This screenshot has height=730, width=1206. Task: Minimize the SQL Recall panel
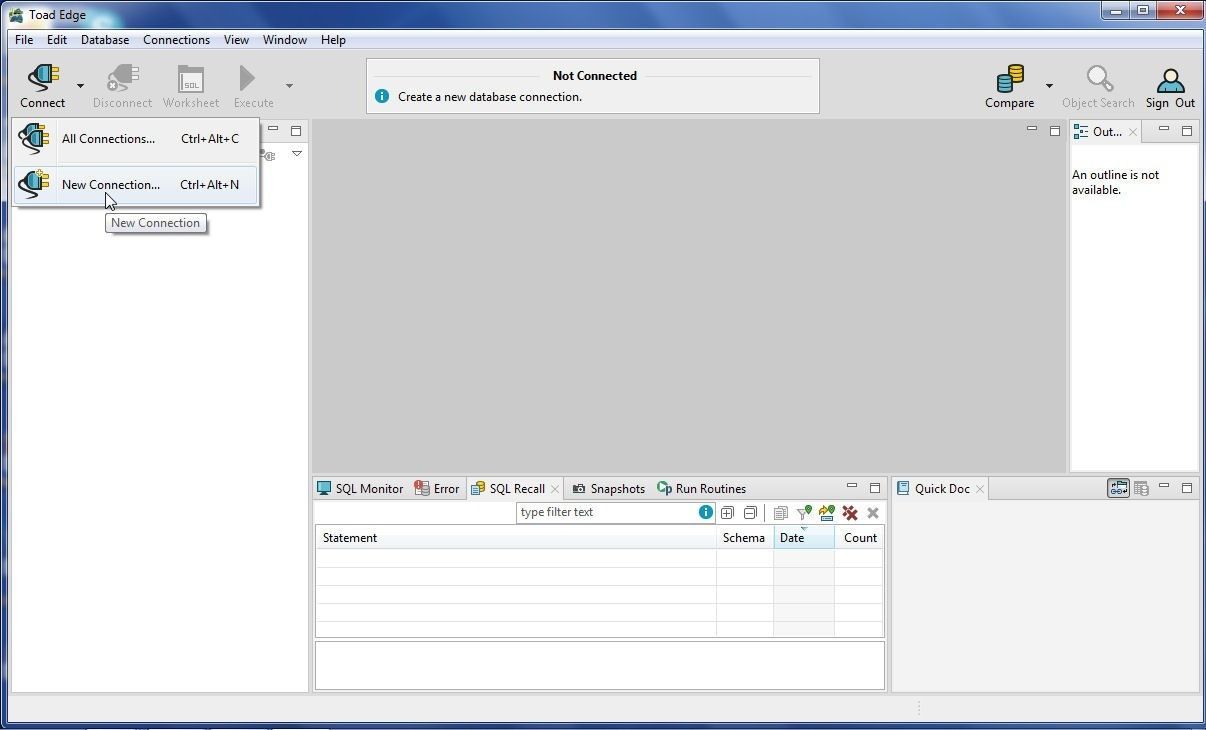852,487
